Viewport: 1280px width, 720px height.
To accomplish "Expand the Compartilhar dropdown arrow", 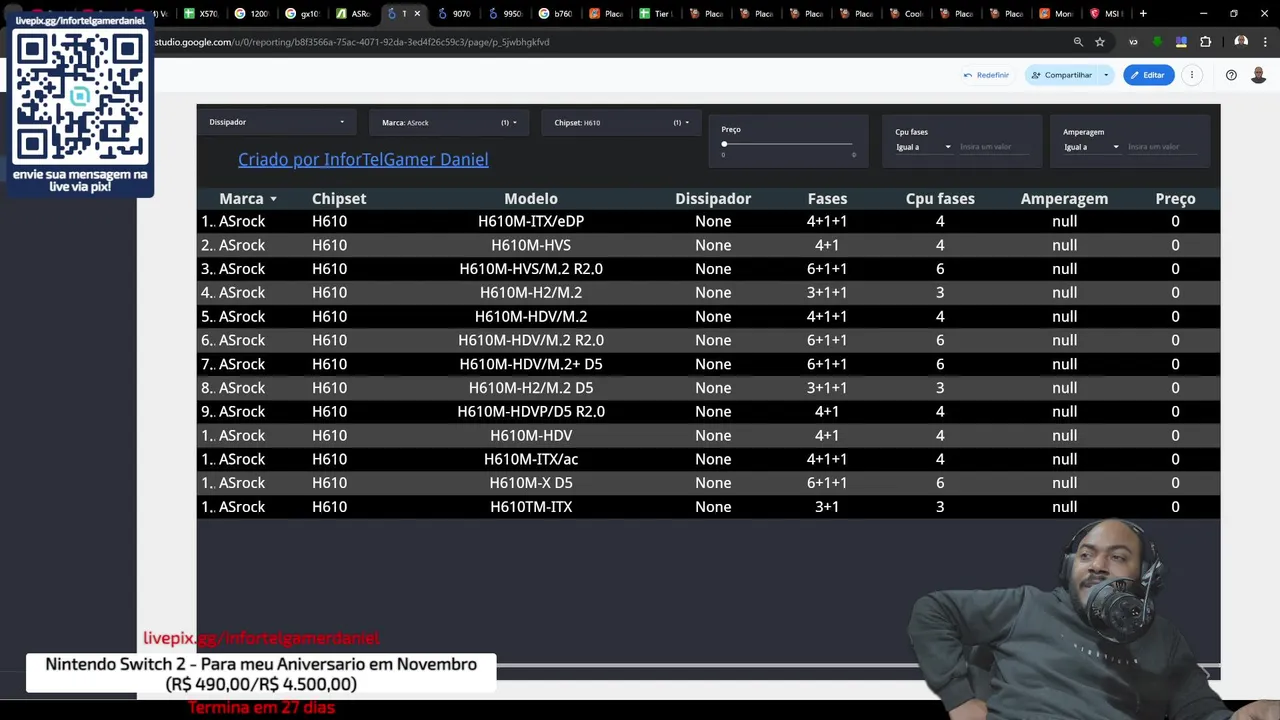I will [x=1106, y=75].
